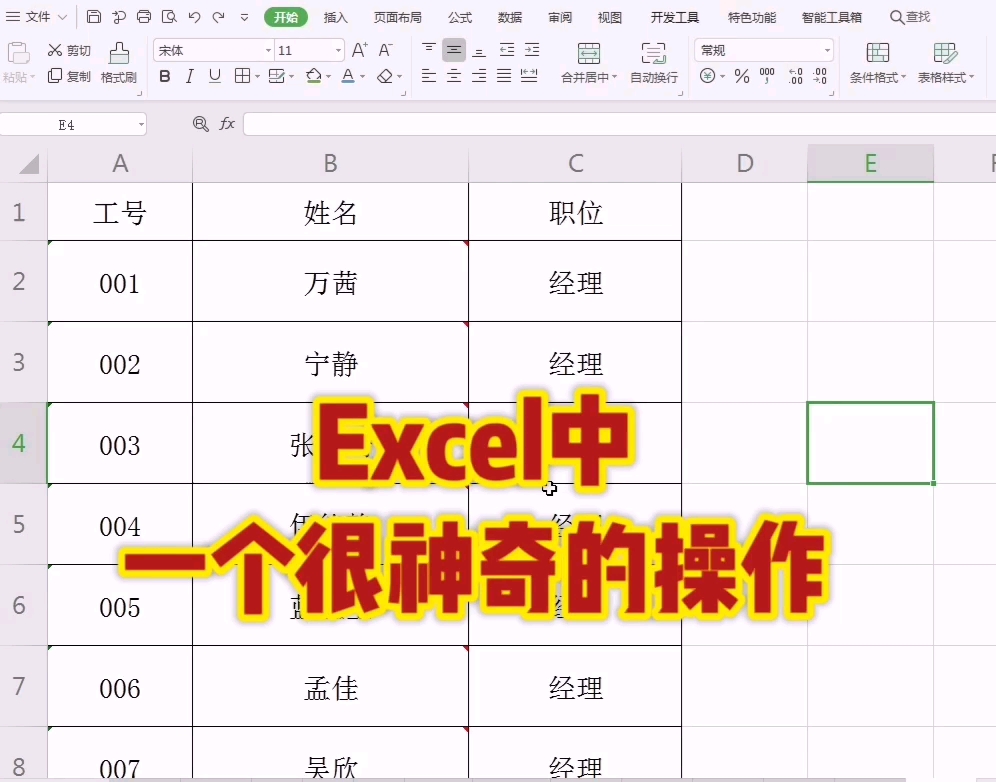
Task: Open Print Preview icon
Action: [169, 17]
